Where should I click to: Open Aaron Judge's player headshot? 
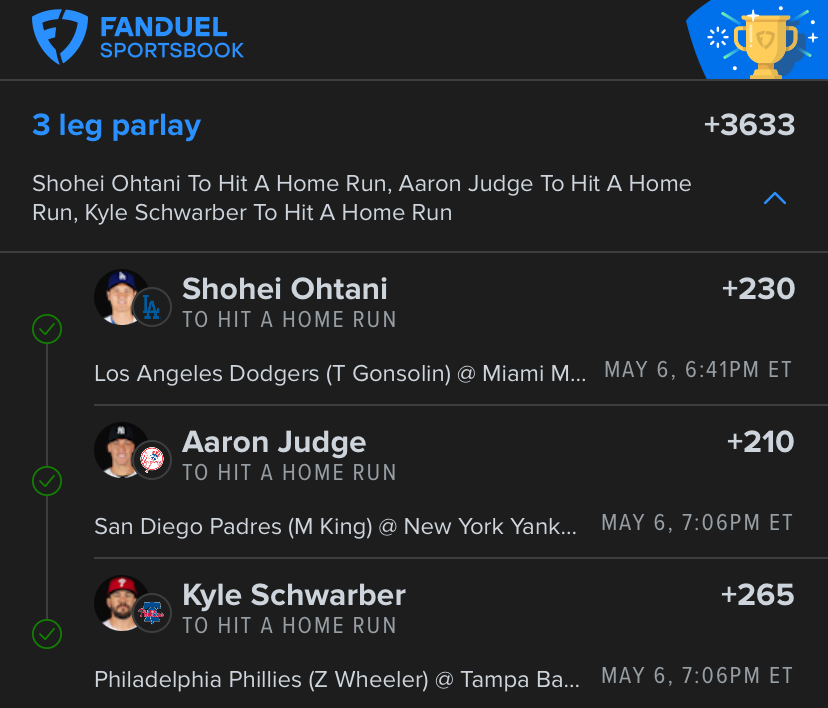[x=120, y=450]
